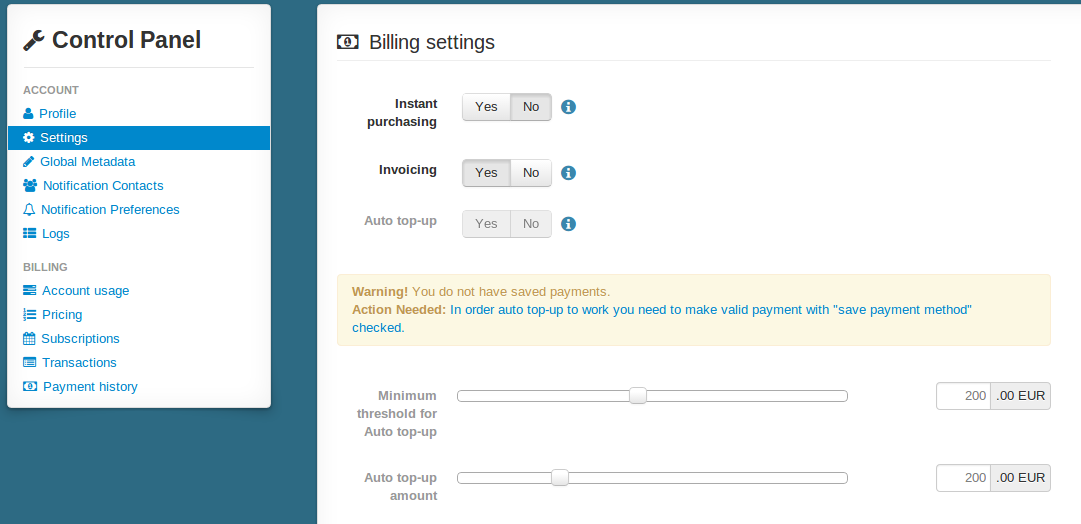
Task: Click the Notification Contacts group icon
Action: click(30, 185)
